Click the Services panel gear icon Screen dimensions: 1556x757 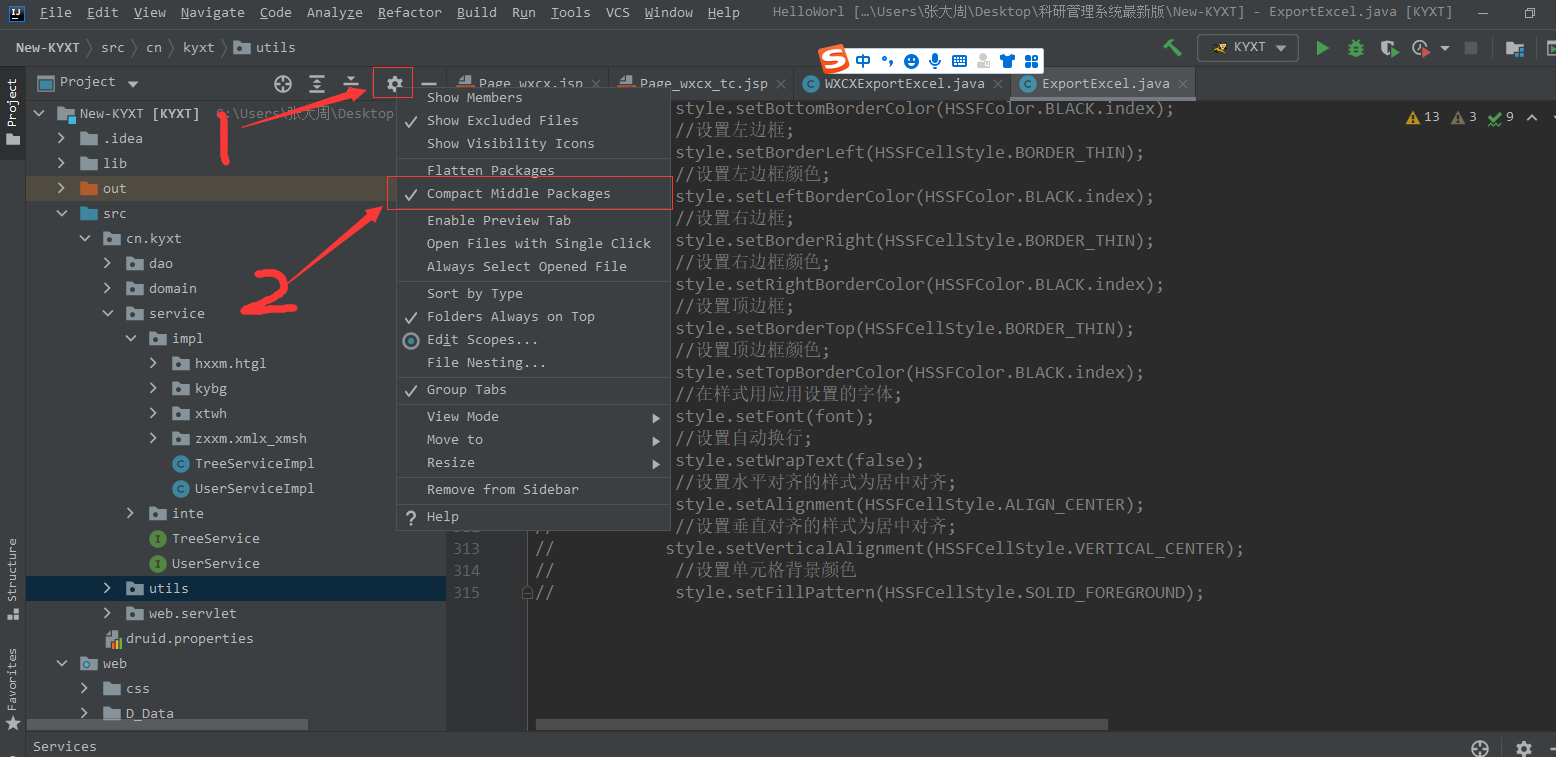[x=1523, y=748]
